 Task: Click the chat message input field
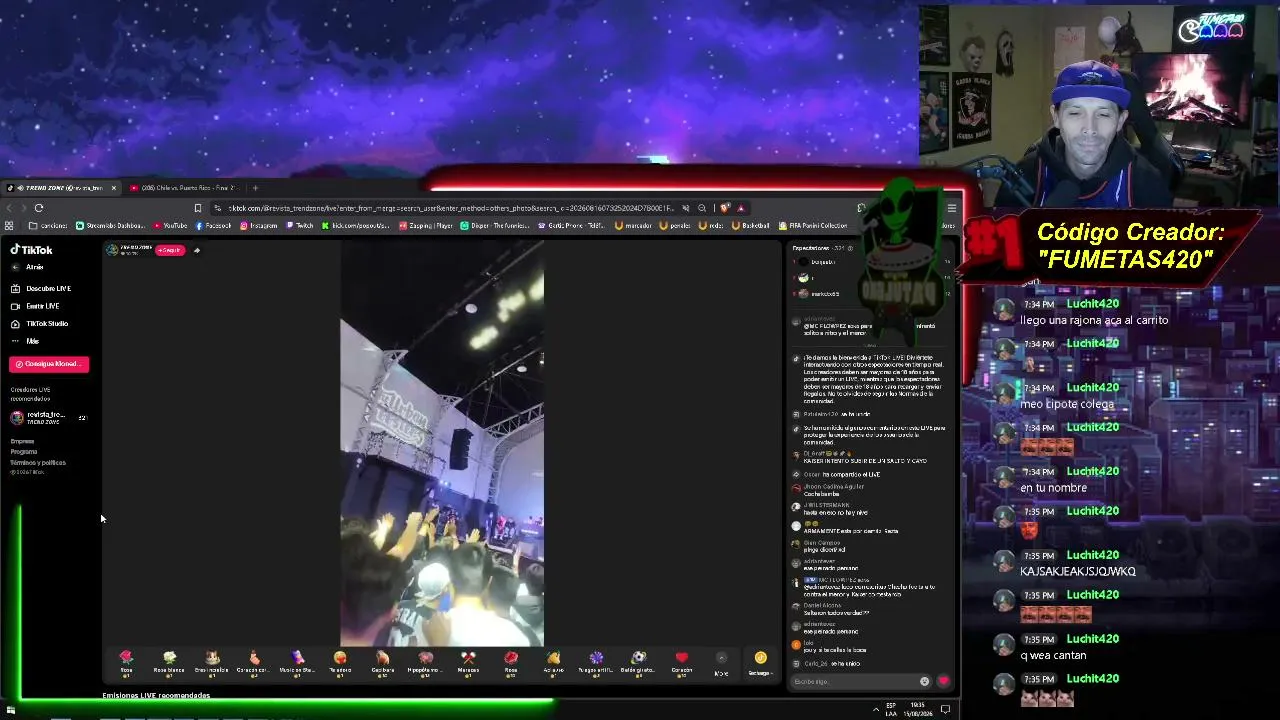click(855, 682)
